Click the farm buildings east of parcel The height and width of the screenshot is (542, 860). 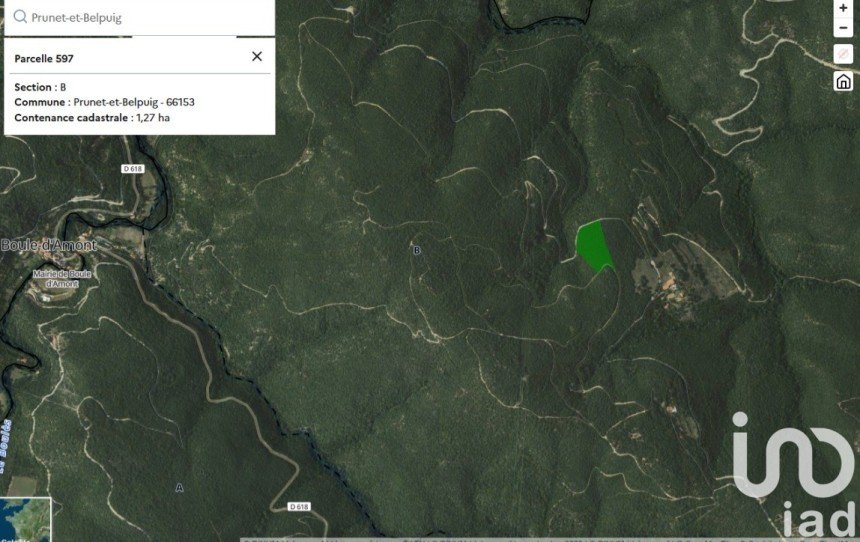point(668,283)
